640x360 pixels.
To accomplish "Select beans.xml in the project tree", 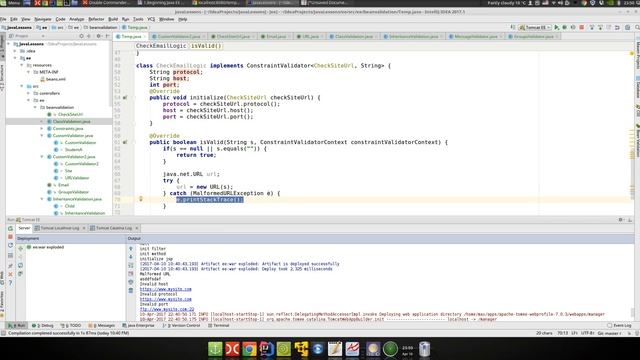I will pos(53,79).
